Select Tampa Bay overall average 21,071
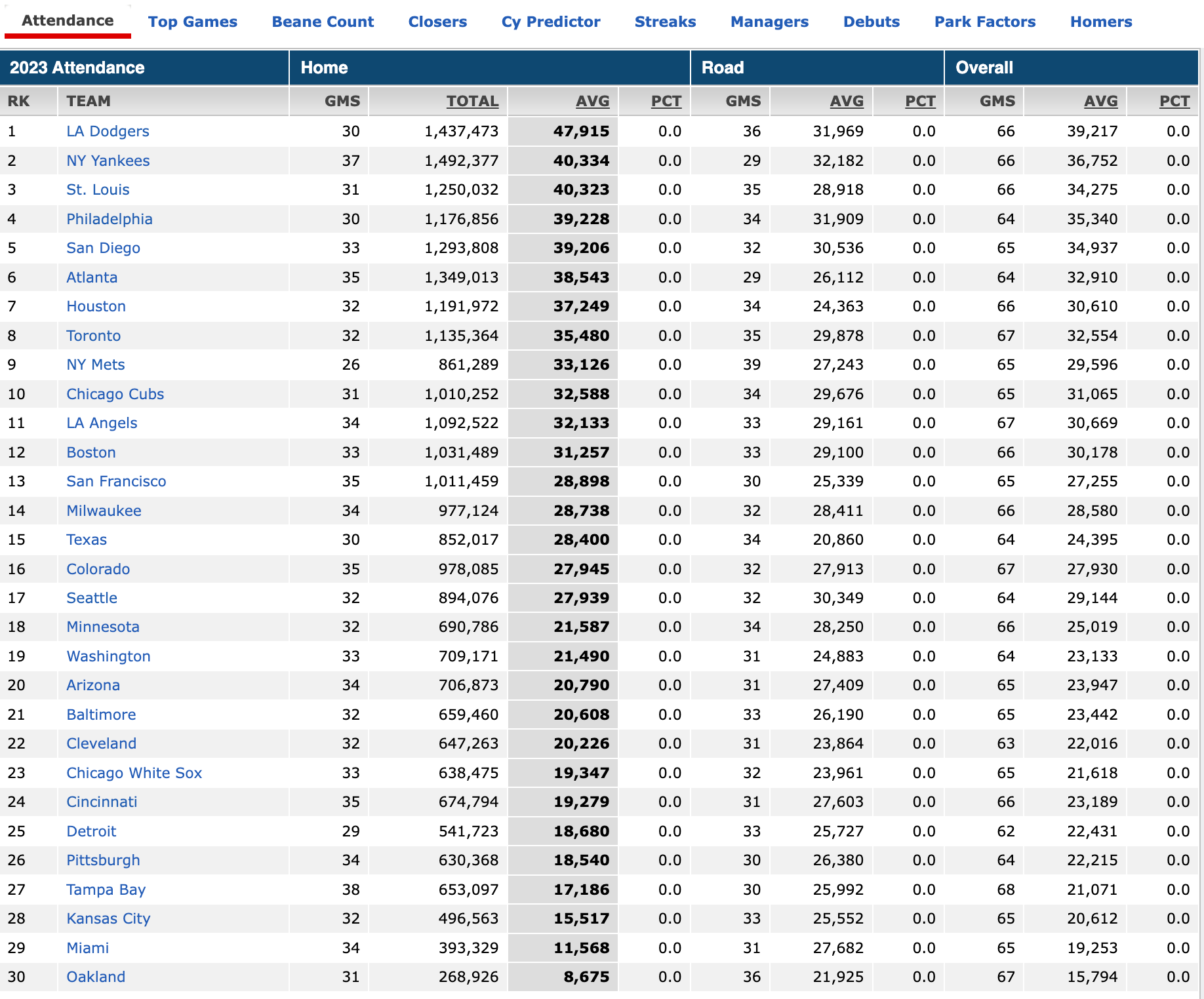1204x999 pixels. (1092, 890)
